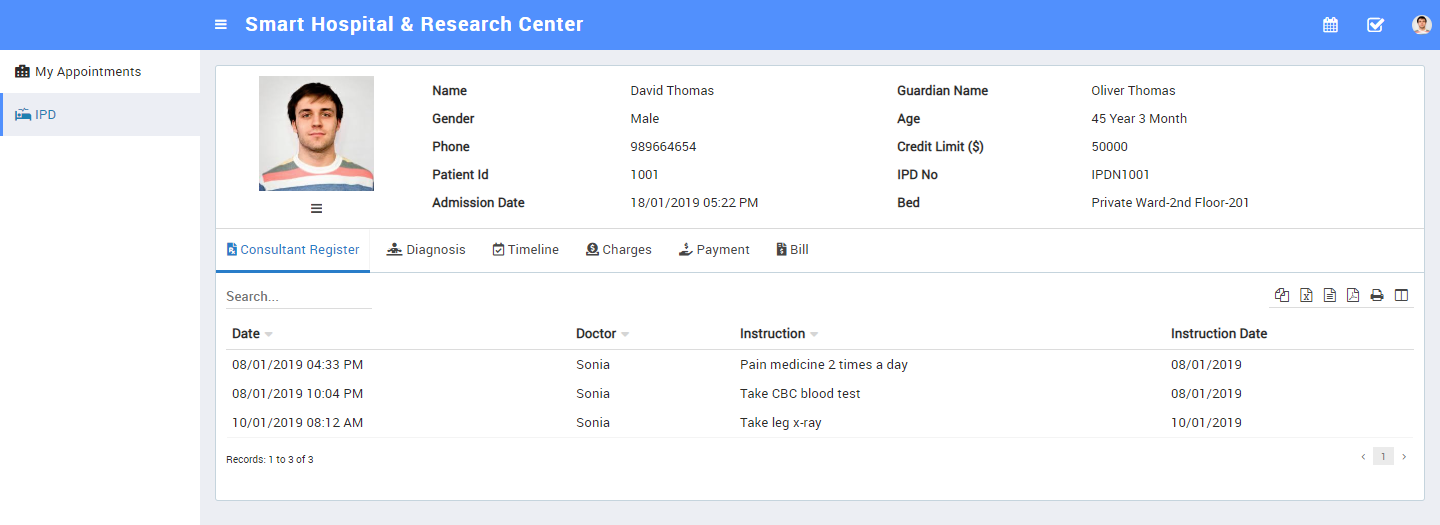This screenshot has width=1440, height=525.
Task: Export table to PDF
Action: click(1353, 295)
